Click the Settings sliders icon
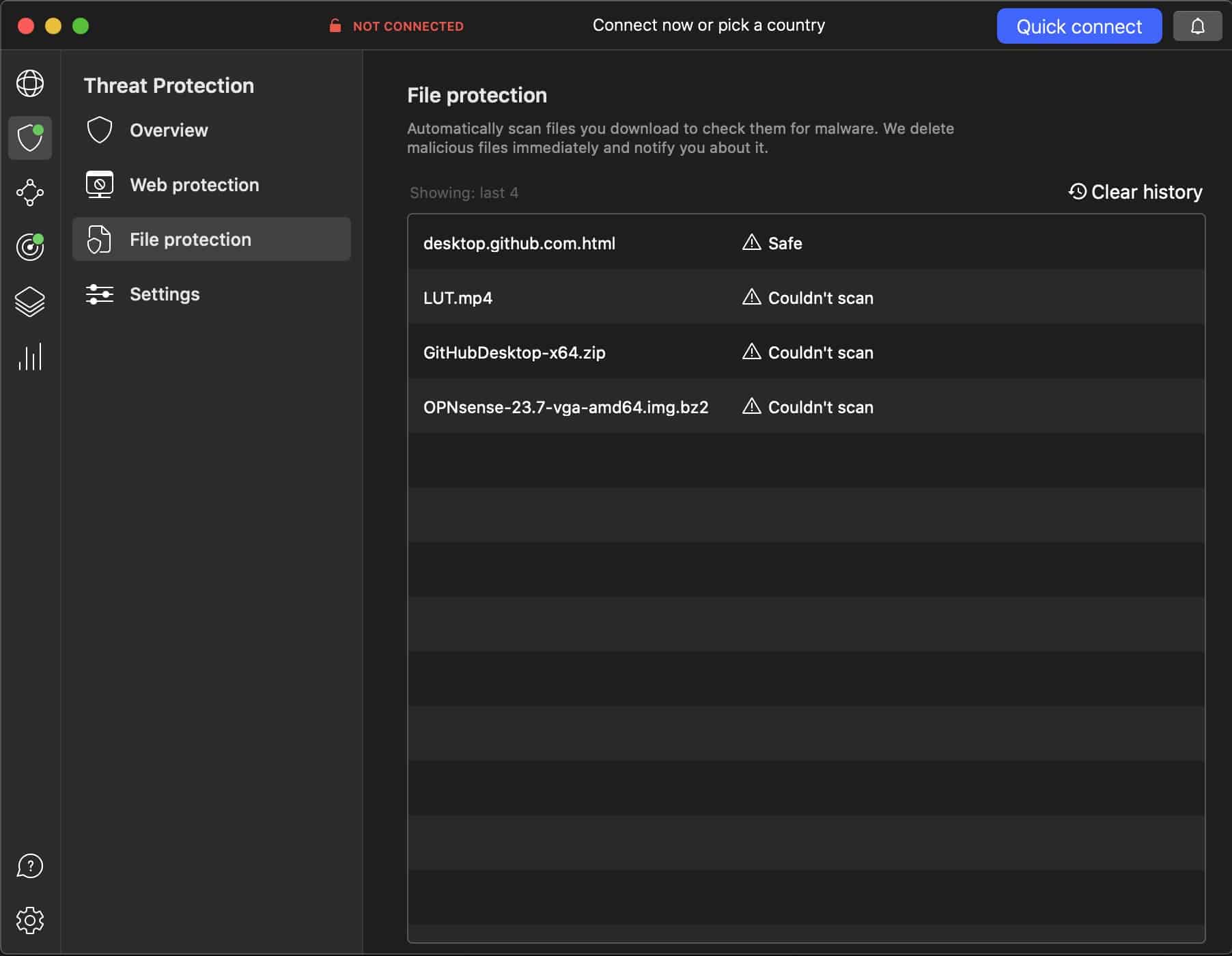Screen dimensions: 1232x956 point(100,294)
